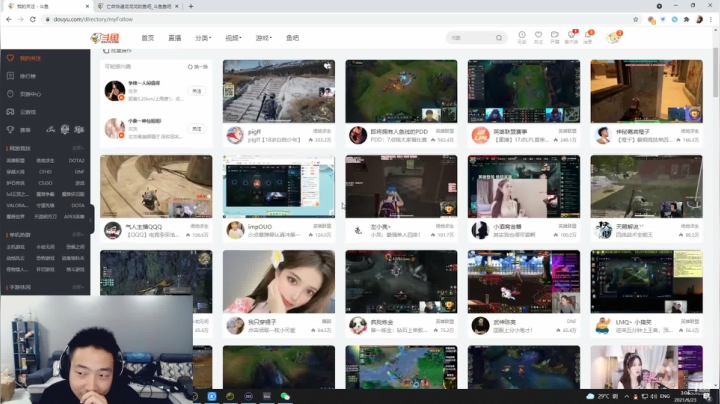Open DNF category in sidebar
The height and width of the screenshot is (404, 720).
point(79,172)
